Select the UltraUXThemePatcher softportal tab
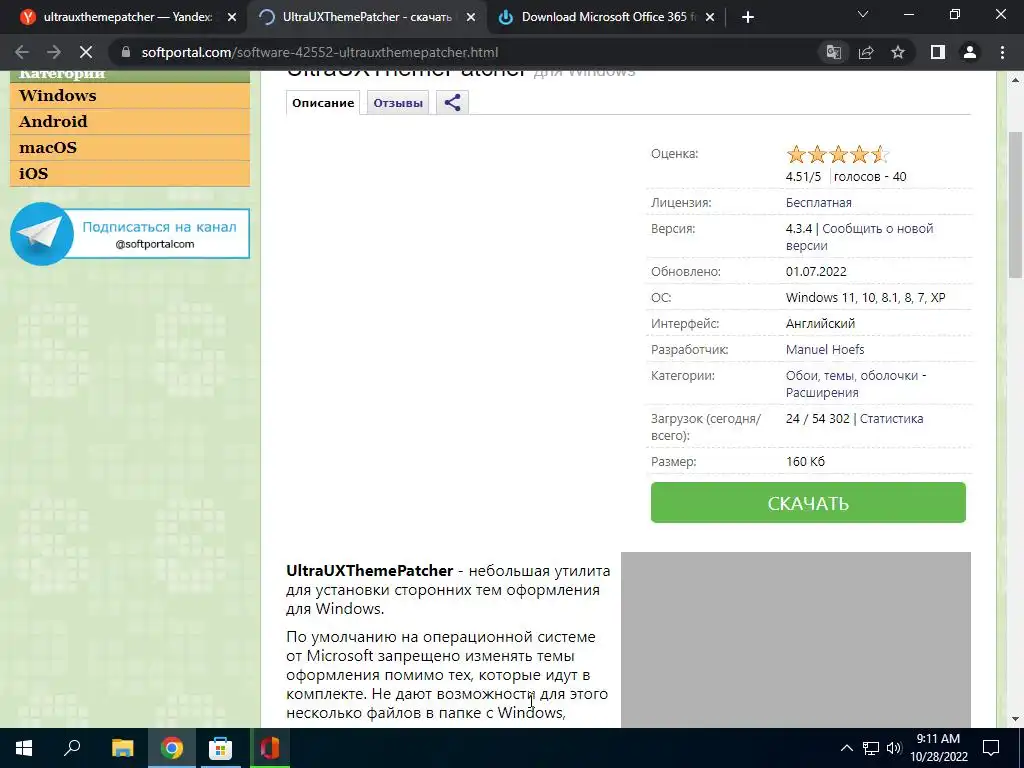The width and height of the screenshot is (1024, 768). point(367,17)
